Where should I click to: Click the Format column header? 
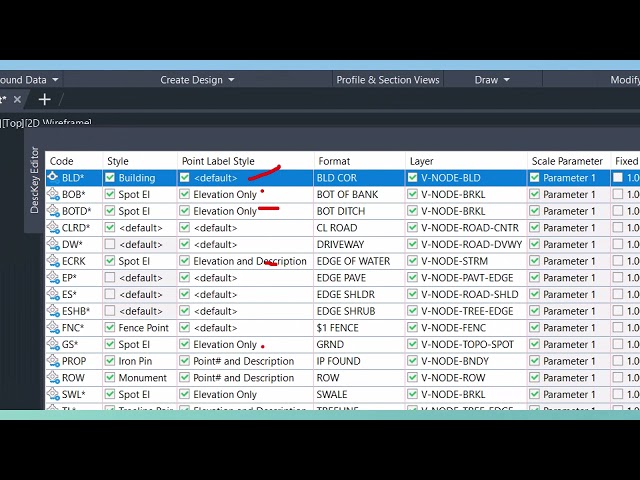tap(334, 161)
